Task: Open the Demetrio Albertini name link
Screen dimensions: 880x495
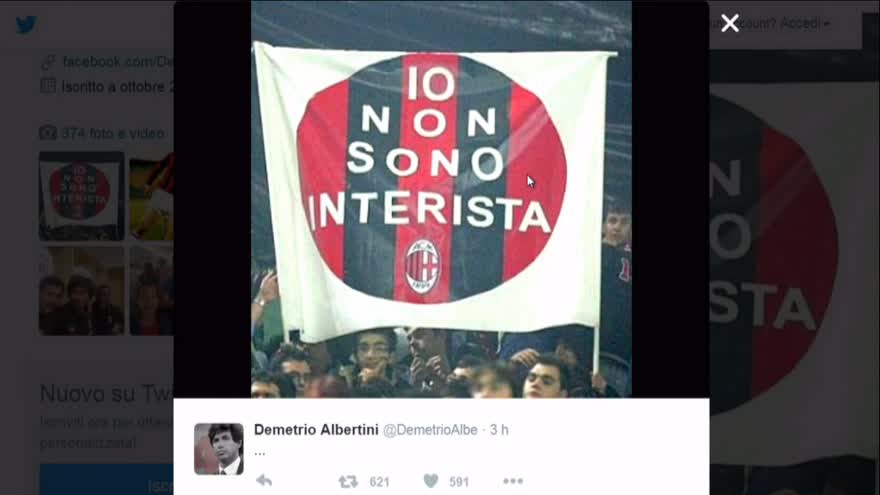Action: (x=316, y=430)
